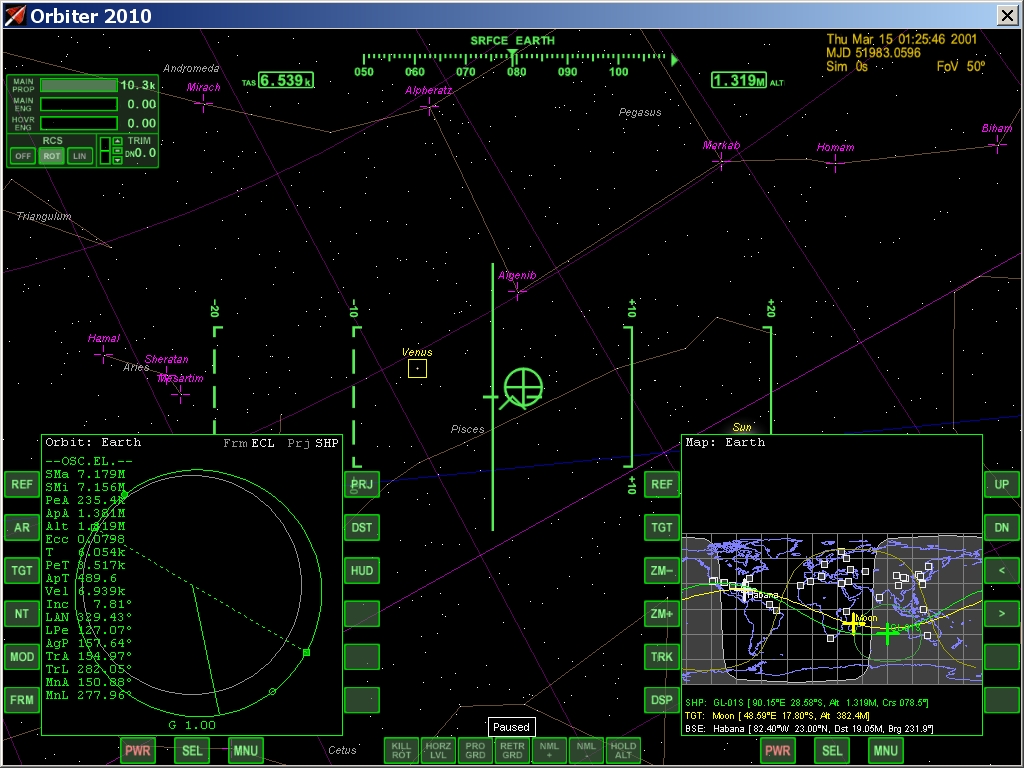Set RCS mode to ROT
The height and width of the screenshot is (768, 1024).
52,155
